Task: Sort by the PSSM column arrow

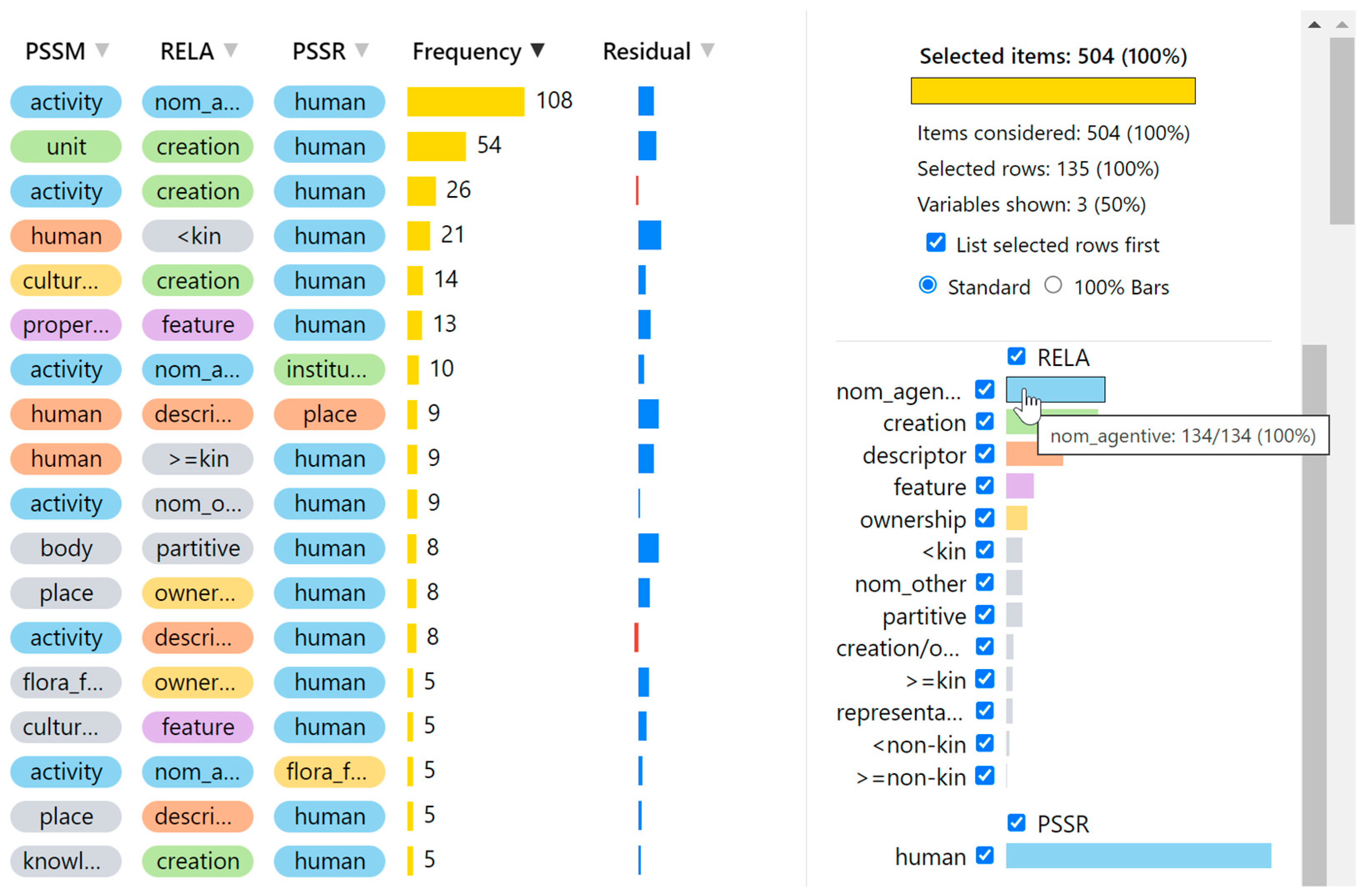Action: pyautogui.click(x=102, y=50)
